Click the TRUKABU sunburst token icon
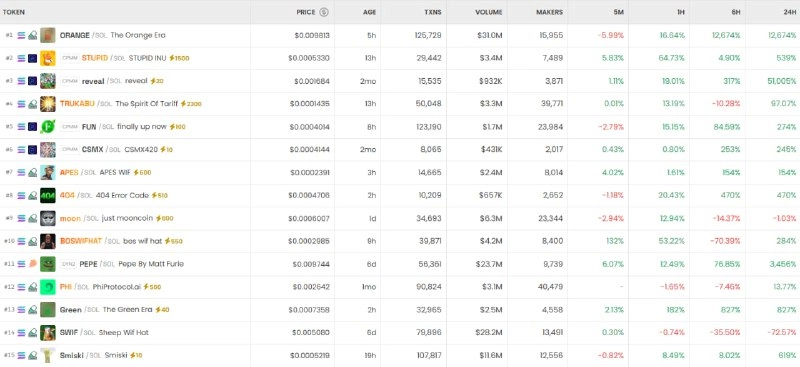Image resolution: width=800 pixels, height=367 pixels. [x=48, y=104]
